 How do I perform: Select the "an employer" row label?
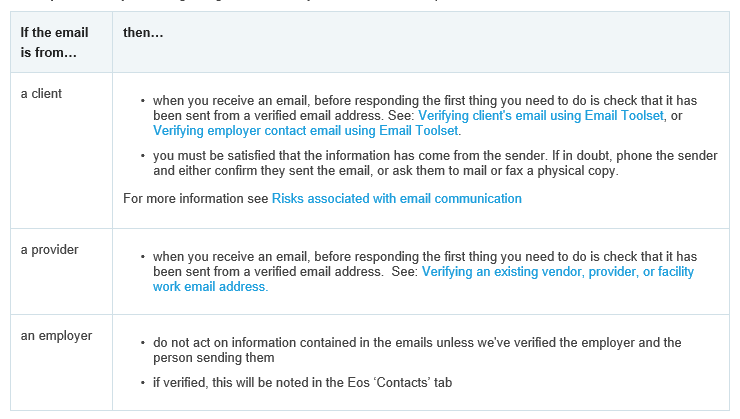(x=56, y=335)
